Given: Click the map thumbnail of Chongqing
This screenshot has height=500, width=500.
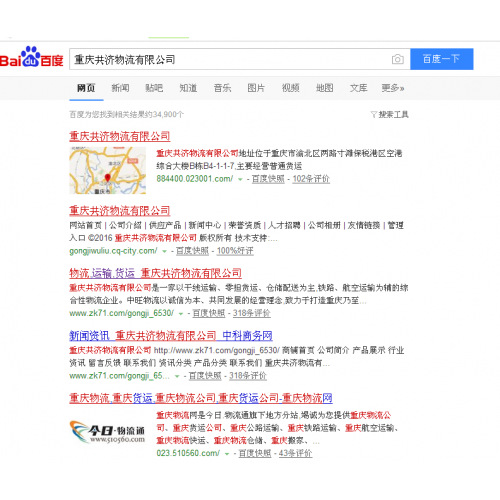Looking at the screenshot, I should click(107, 170).
